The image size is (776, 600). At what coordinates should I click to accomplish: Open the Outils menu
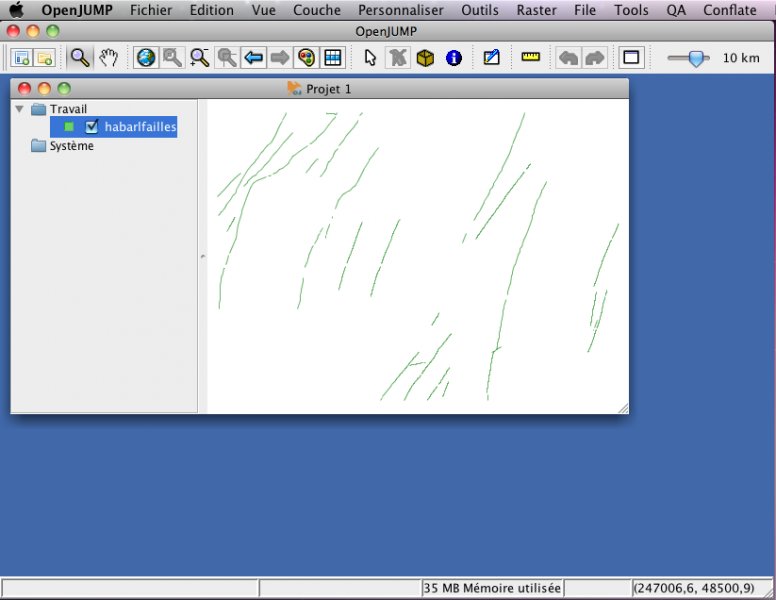pyautogui.click(x=479, y=10)
